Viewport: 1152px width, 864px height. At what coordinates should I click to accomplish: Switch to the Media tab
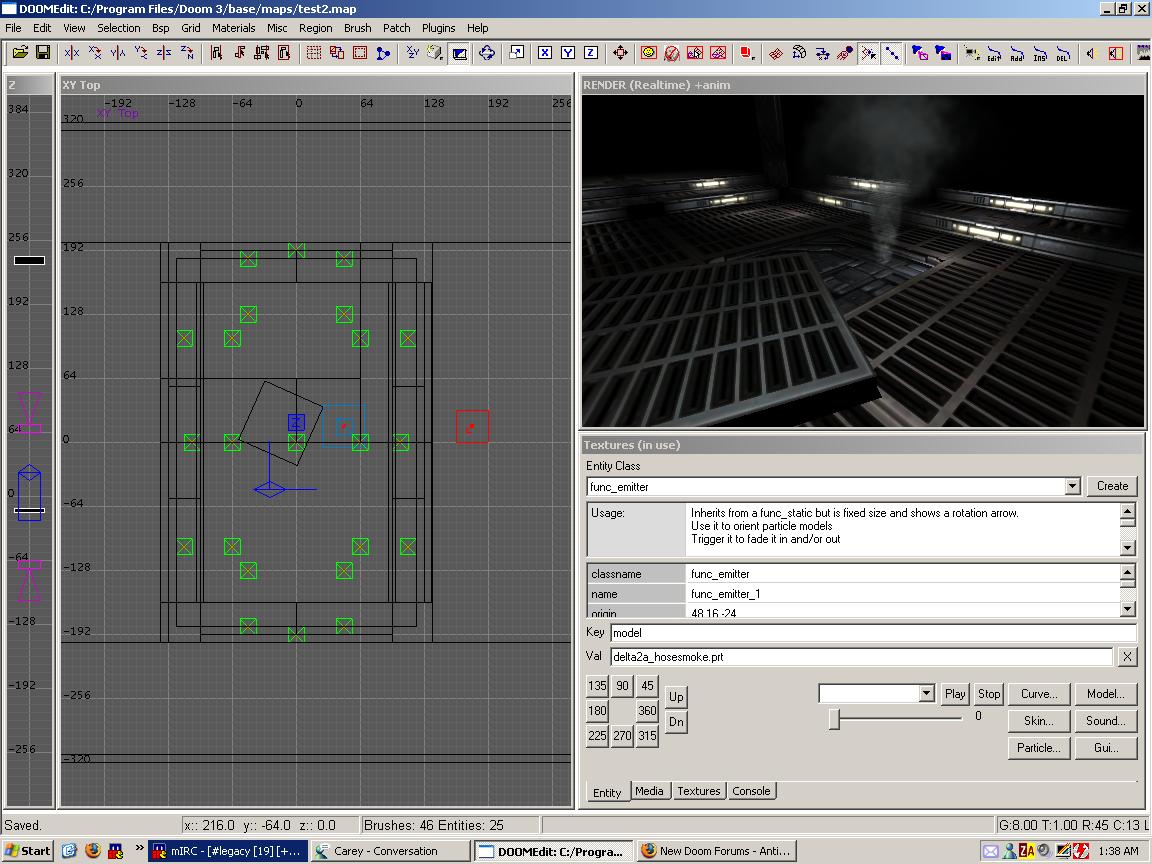[x=649, y=791]
